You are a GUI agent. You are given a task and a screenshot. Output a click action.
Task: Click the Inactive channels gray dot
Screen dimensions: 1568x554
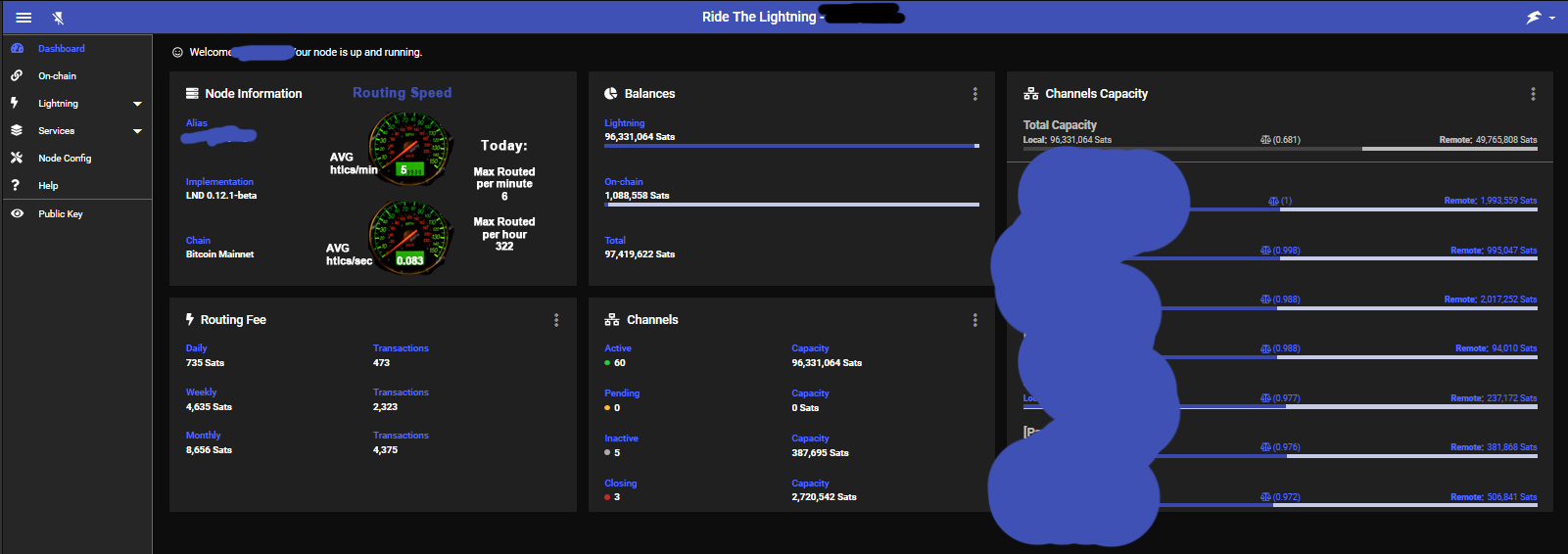(x=607, y=453)
